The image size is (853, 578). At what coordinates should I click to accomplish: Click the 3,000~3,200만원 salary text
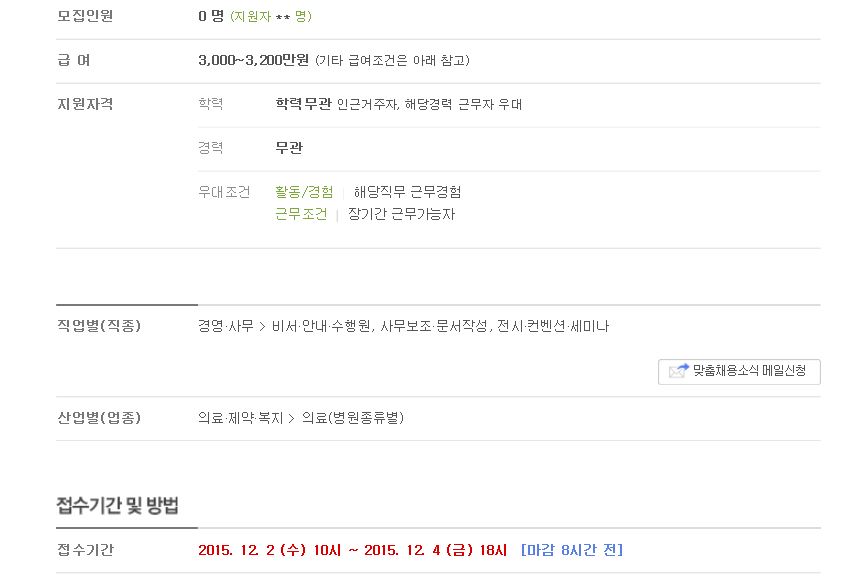pos(254,60)
